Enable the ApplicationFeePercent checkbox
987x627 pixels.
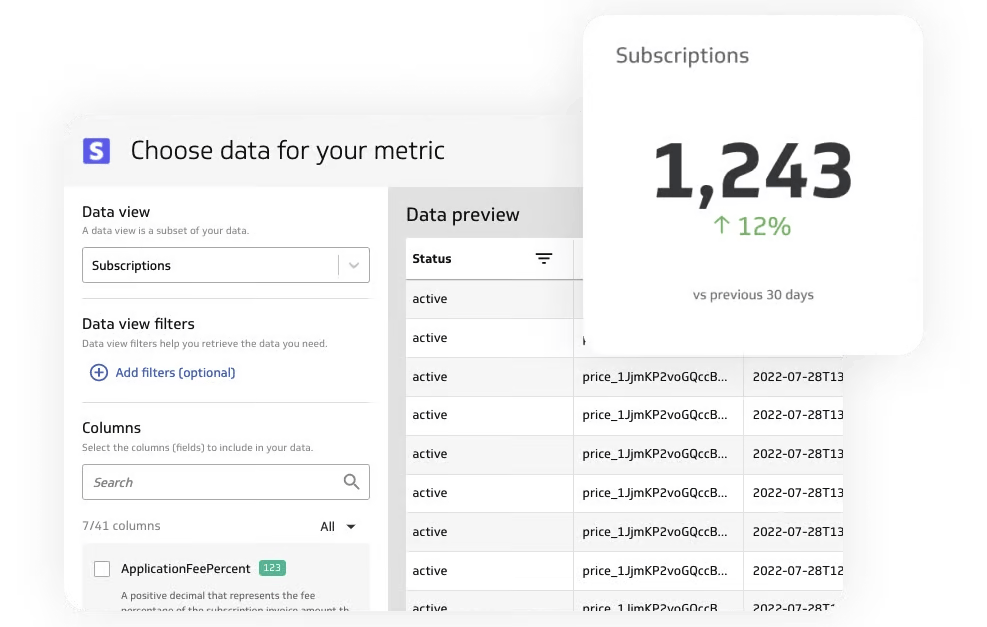tap(101, 567)
